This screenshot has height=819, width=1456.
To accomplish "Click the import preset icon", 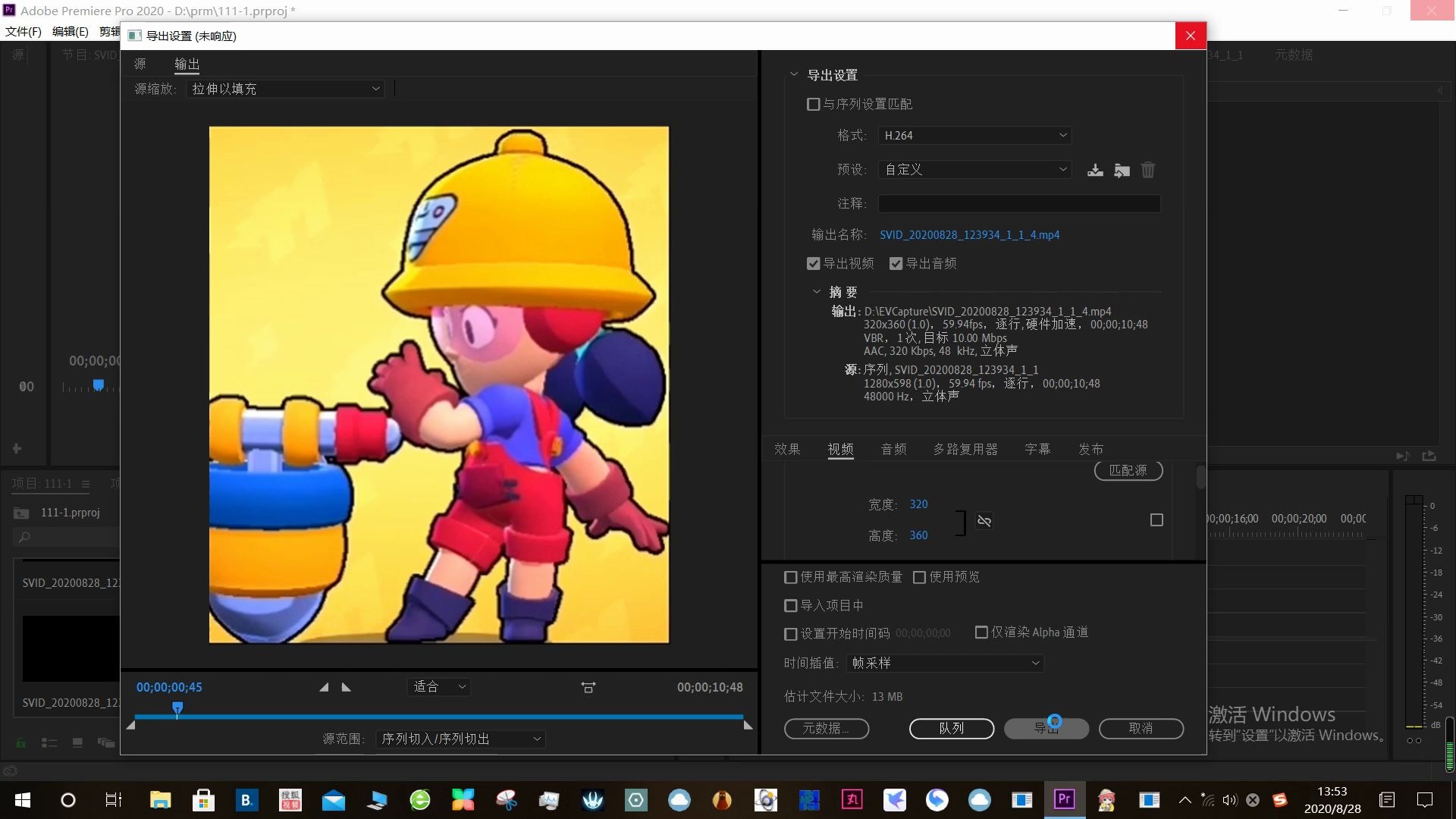I will (1122, 170).
